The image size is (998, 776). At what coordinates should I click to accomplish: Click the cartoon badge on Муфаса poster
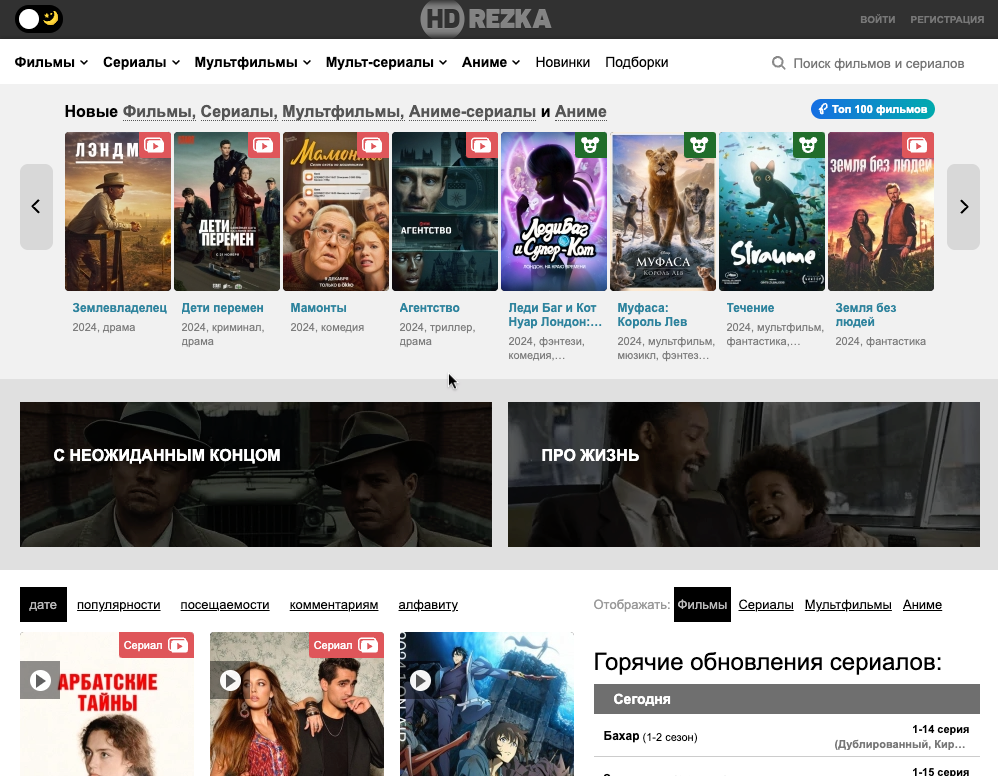point(699,146)
